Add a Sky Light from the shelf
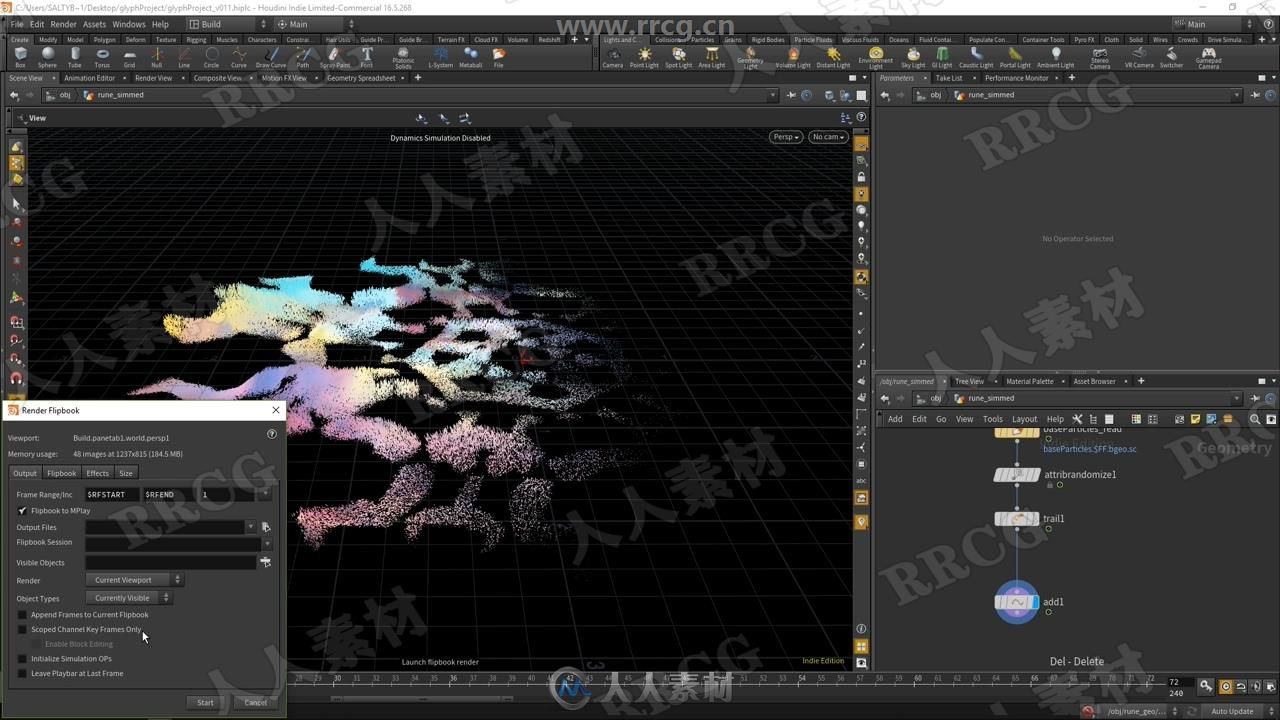This screenshot has width=1280, height=720. (913, 58)
